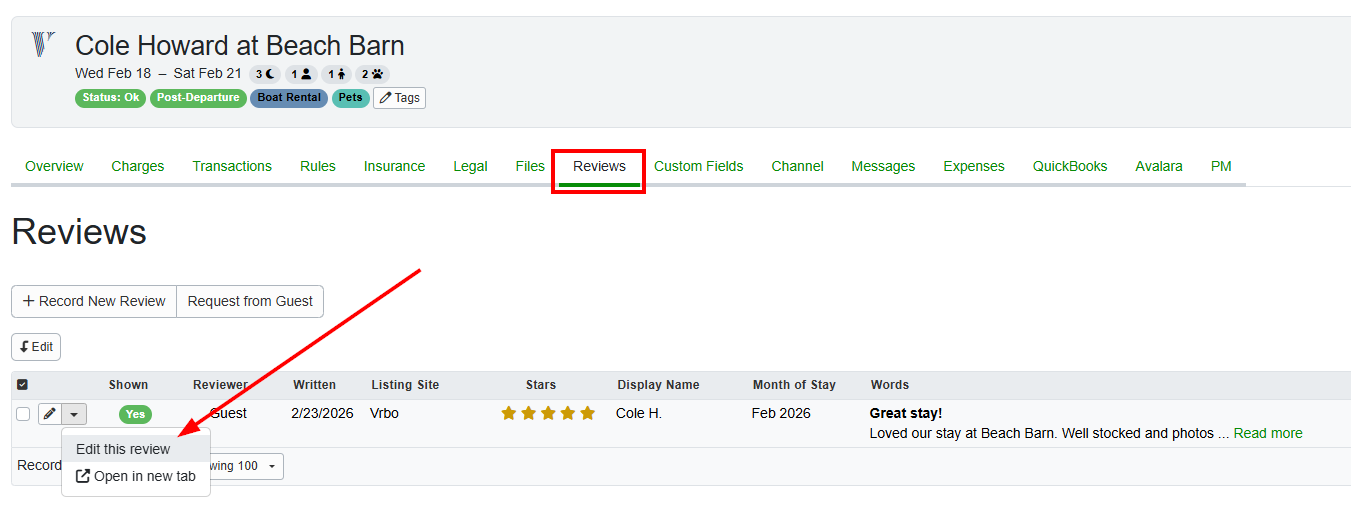The image size is (1351, 507).
Task: Open the Custom Fields tab
Action: tap(699, 166)
